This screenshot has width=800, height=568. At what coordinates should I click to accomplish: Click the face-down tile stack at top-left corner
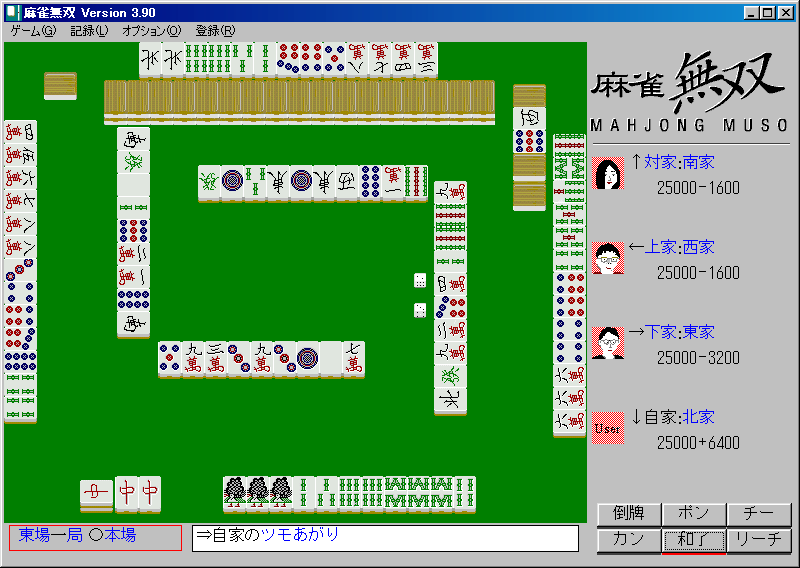click(60, 85)
